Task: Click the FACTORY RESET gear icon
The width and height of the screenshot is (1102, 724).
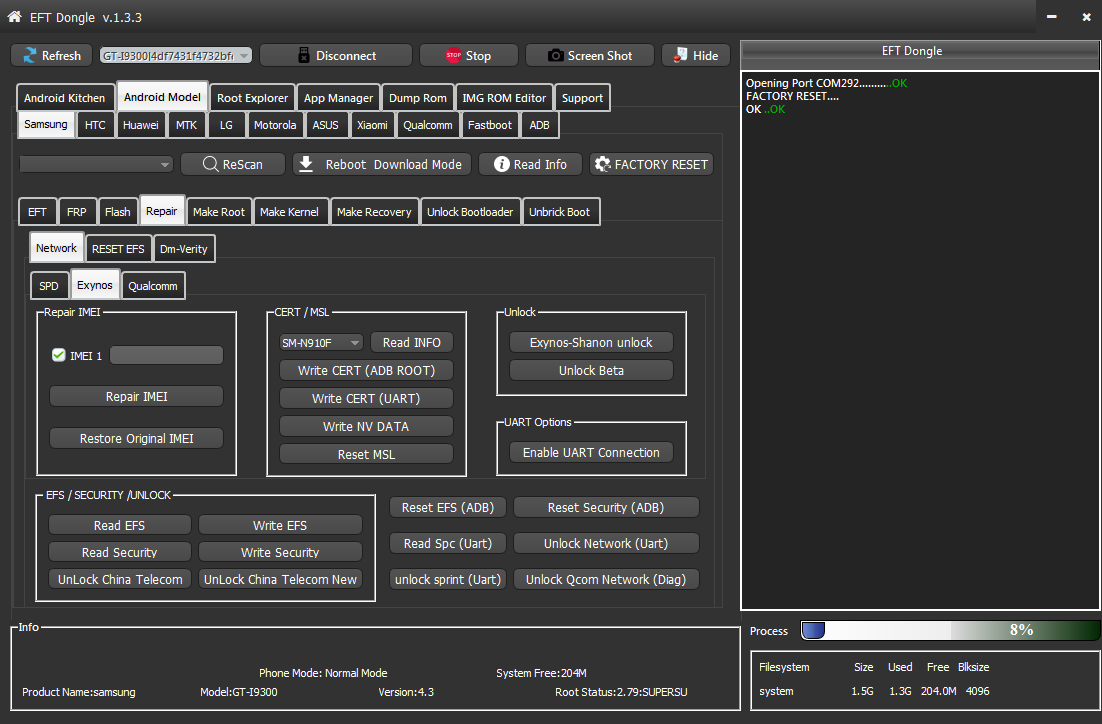Action: pos(602,164)
